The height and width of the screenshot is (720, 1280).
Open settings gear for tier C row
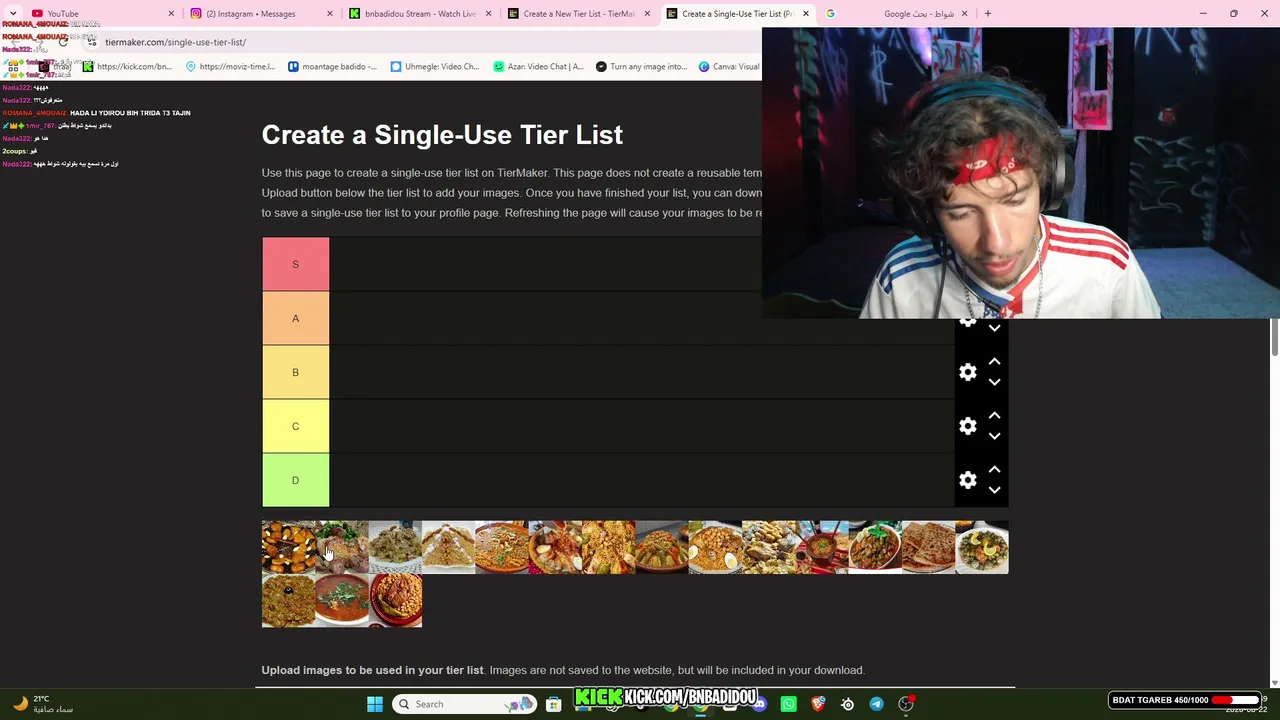click(x=968, y=426)
